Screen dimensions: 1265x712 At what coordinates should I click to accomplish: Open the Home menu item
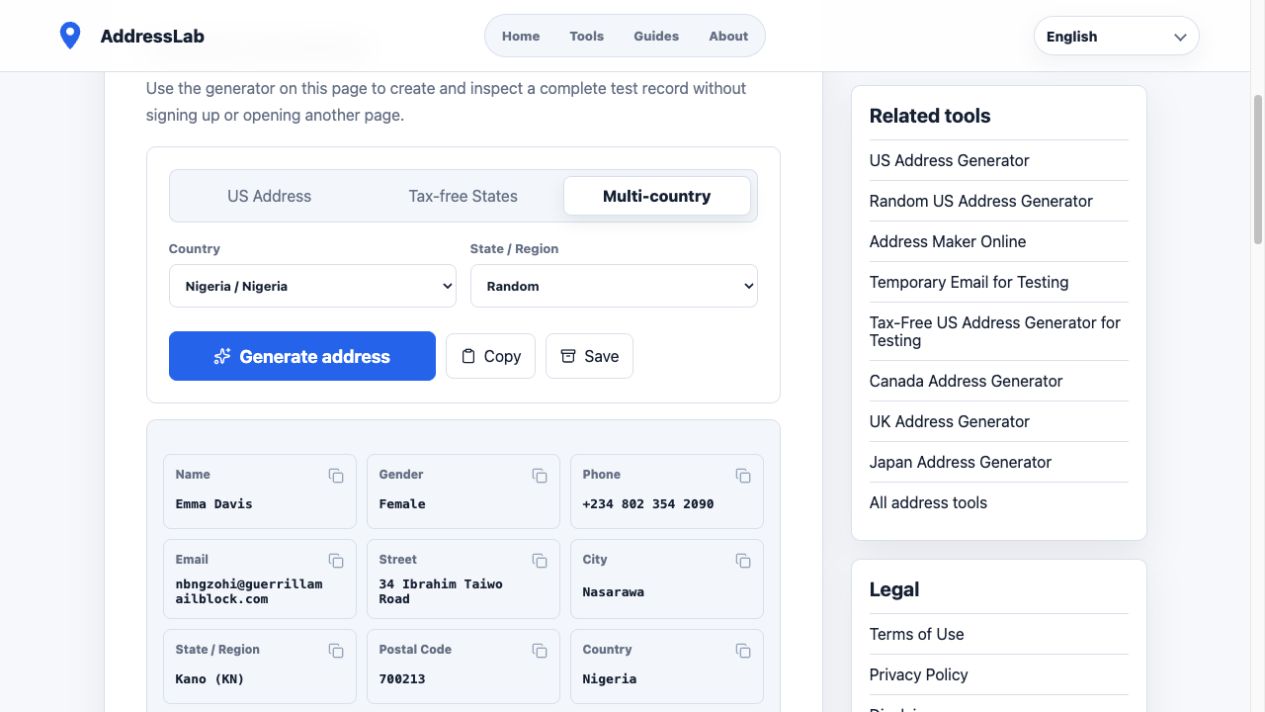[x=521, y=36]
